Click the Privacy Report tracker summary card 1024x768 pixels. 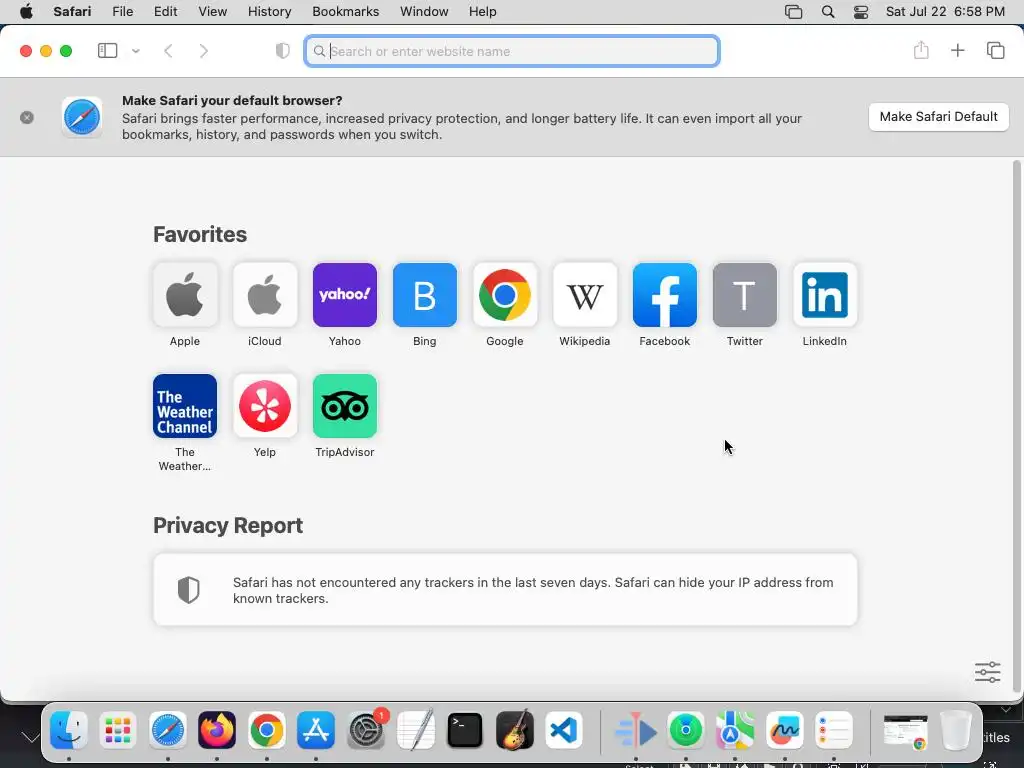coord(505,590)
